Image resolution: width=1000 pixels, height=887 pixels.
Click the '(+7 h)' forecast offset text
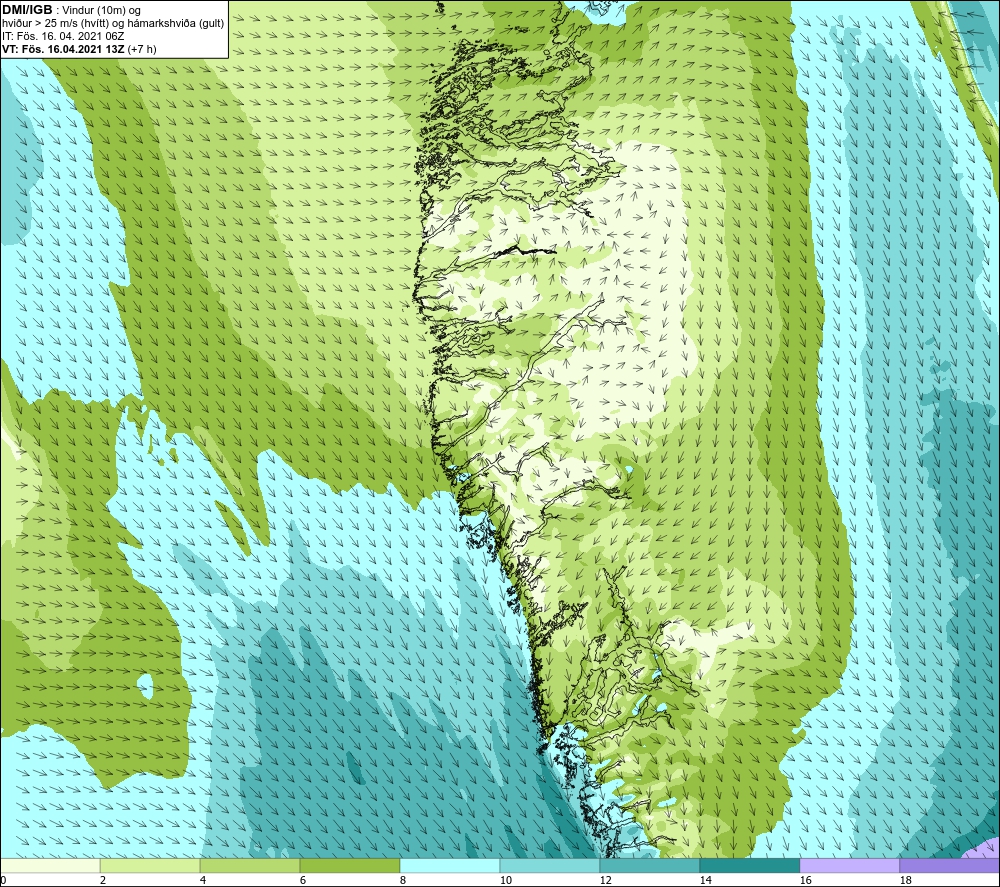coord(142,49)
